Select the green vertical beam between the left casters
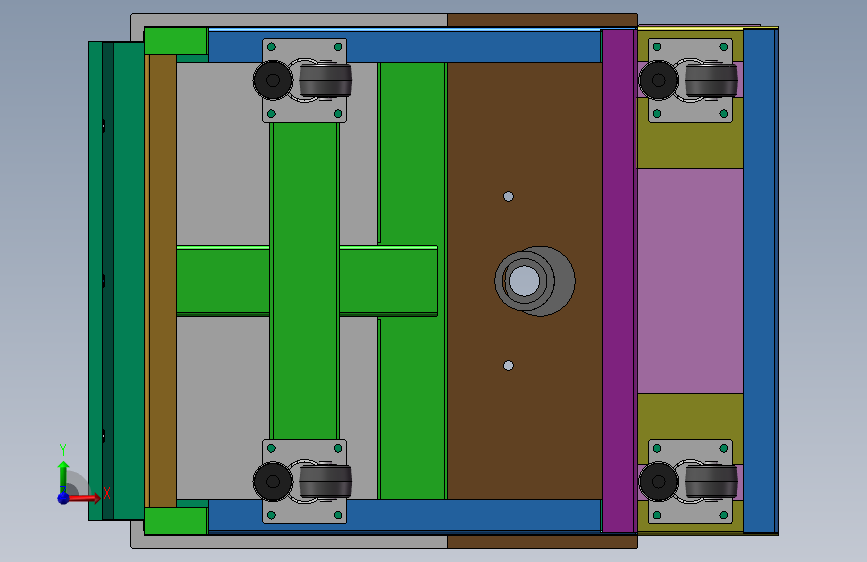867x562 pixels. [305, 281]
